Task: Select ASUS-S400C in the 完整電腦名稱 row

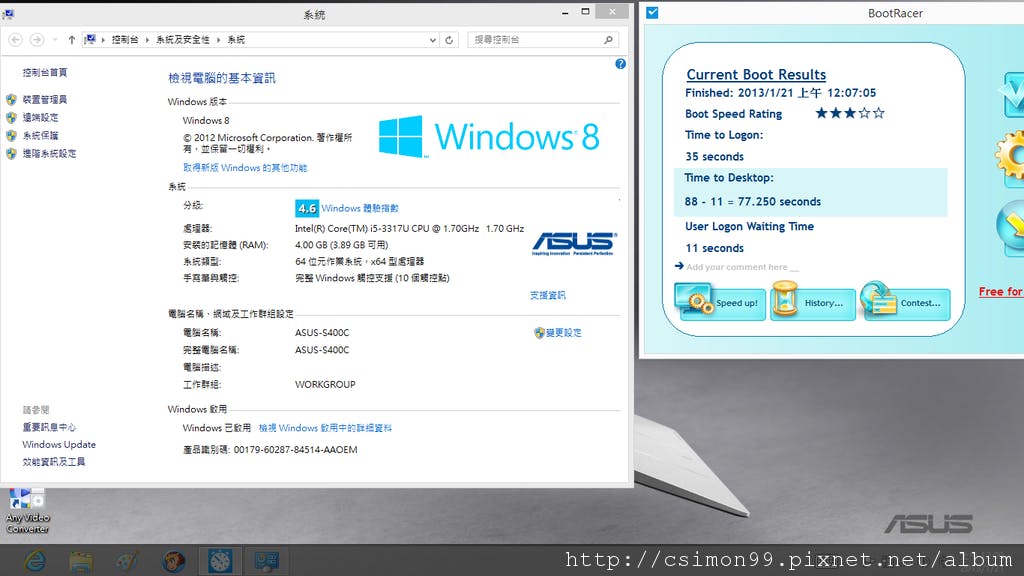Action: [x=322, y=350]
